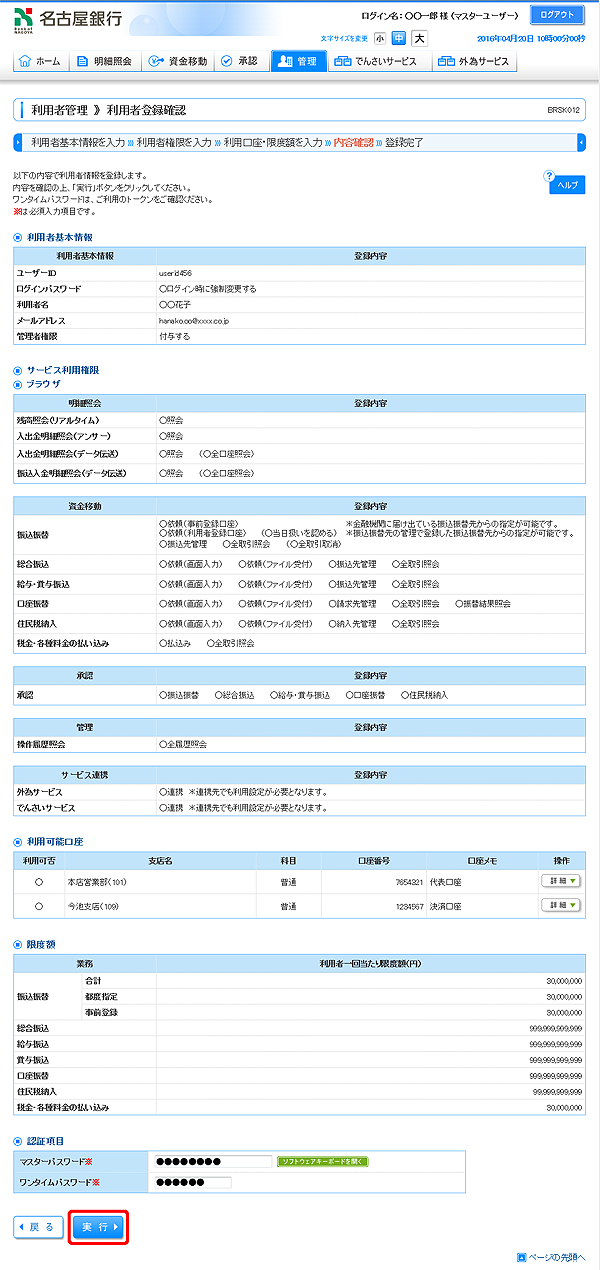The height and width of the screenshot is (1270, 600).
Task: Click the screen code BRSK012
Action: [564, 110]
